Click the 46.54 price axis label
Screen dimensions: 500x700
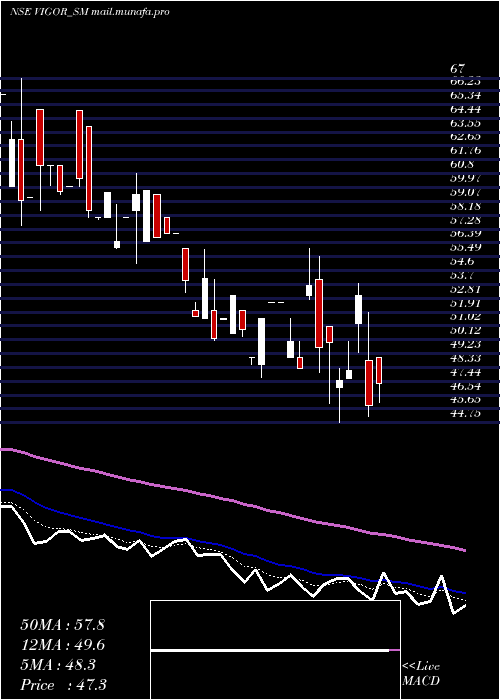[x=465, y=386]
